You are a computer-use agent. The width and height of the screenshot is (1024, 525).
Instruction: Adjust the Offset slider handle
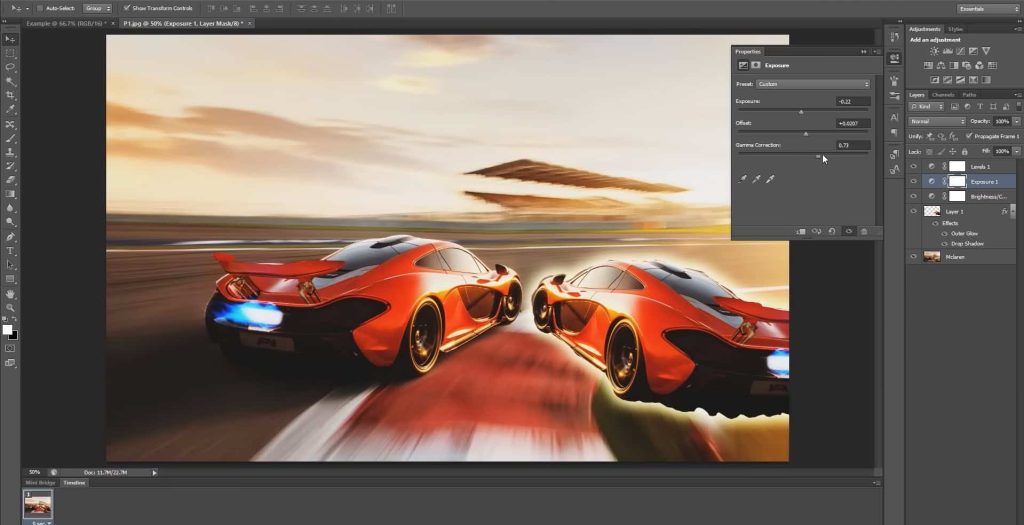[805, 134]
